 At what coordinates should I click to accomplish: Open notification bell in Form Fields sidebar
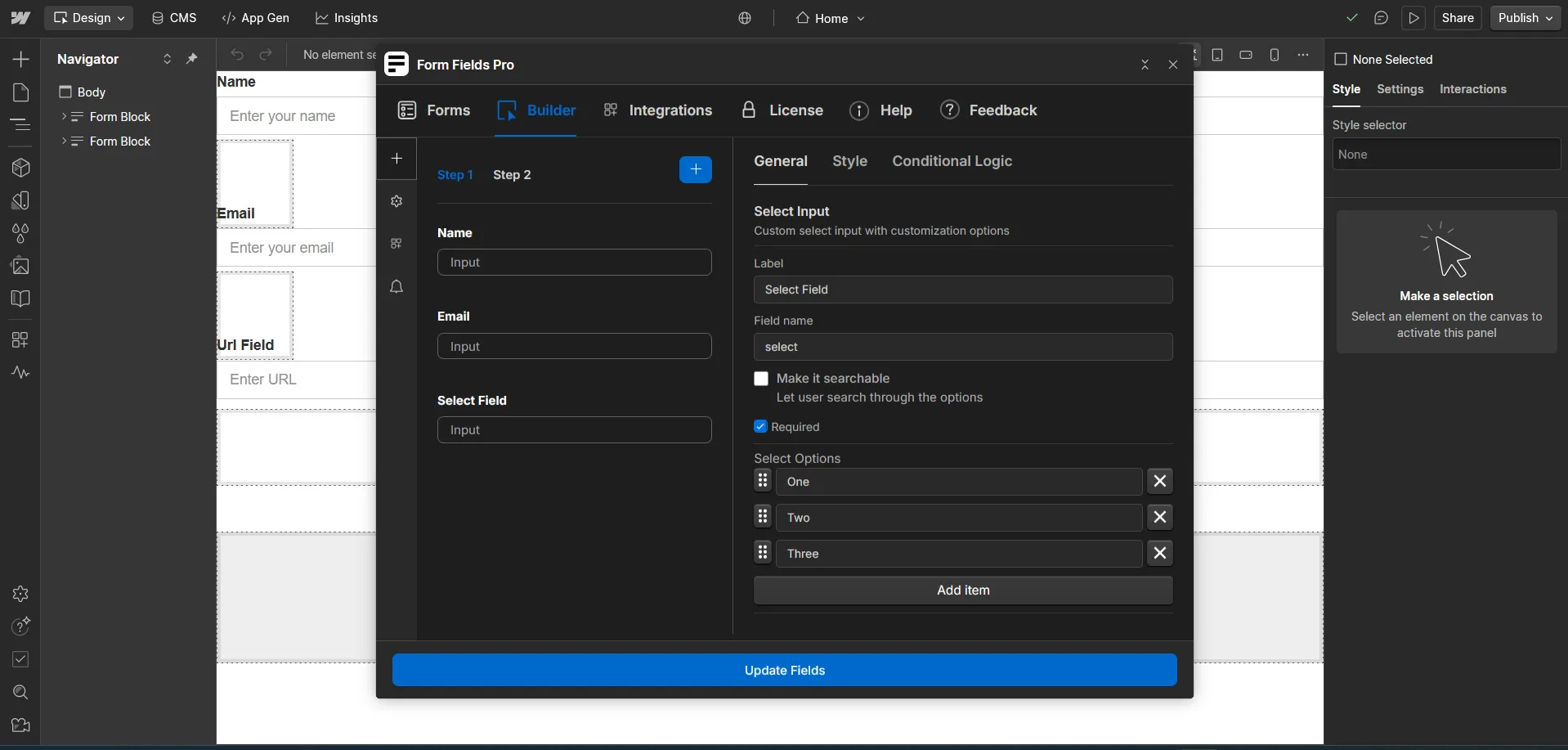pyautogui.click(x=396, y=286)
